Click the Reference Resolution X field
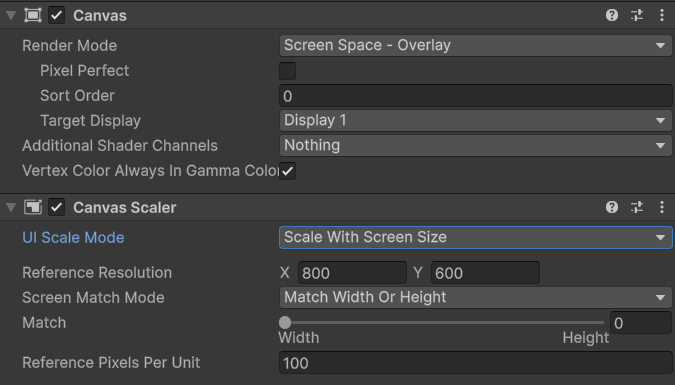The image size is (675, 385). point(352,273)
